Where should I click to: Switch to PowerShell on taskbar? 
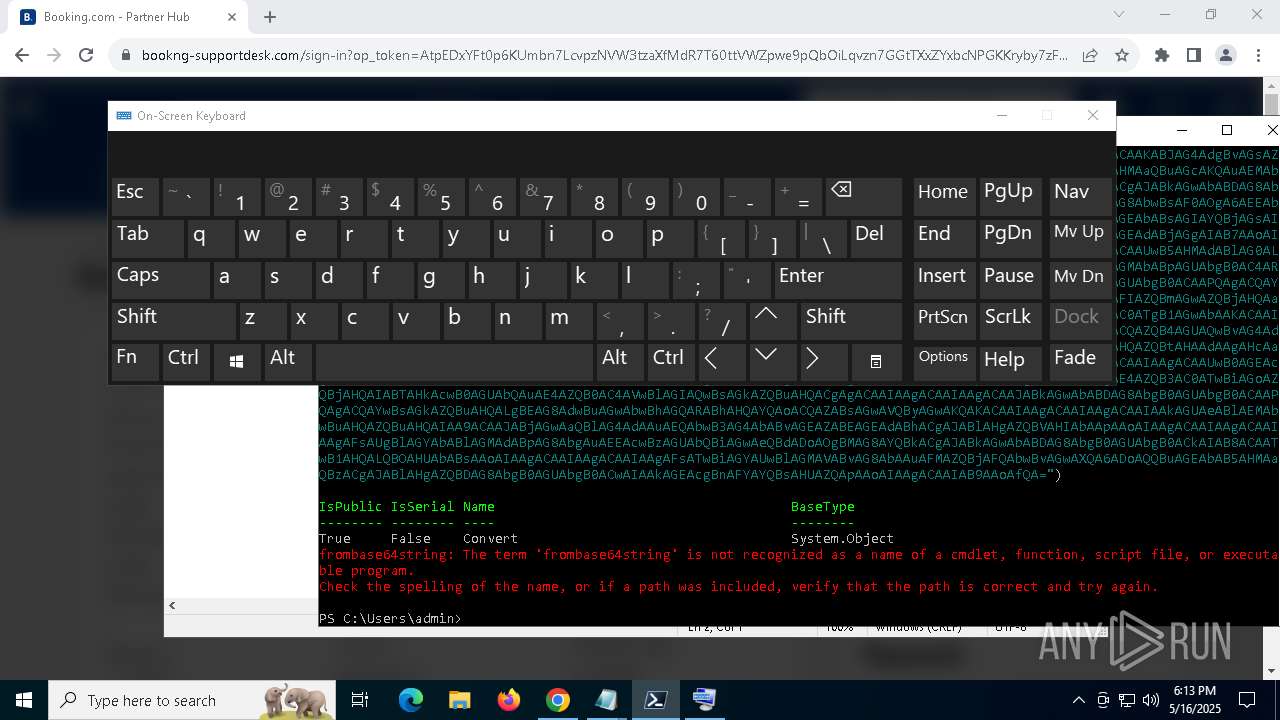click(x=656, y=700)
